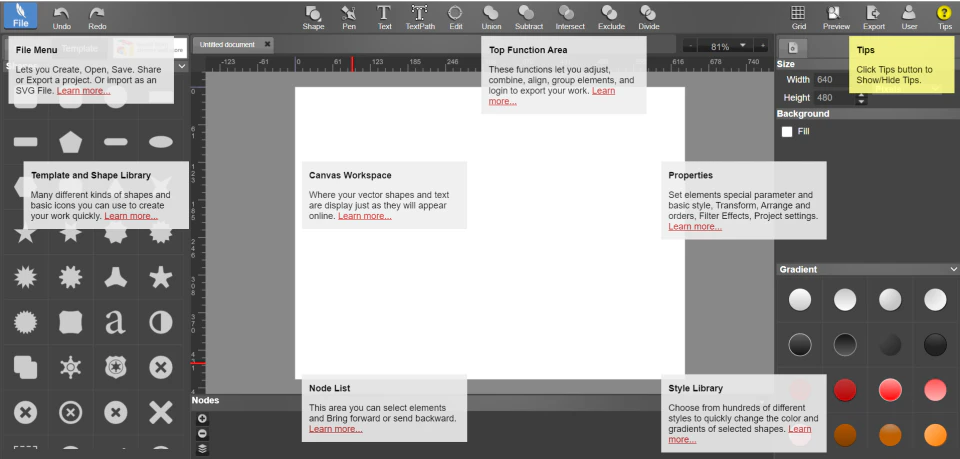Click the Height input field
960x459 pixels.
[x=834, y=97]
